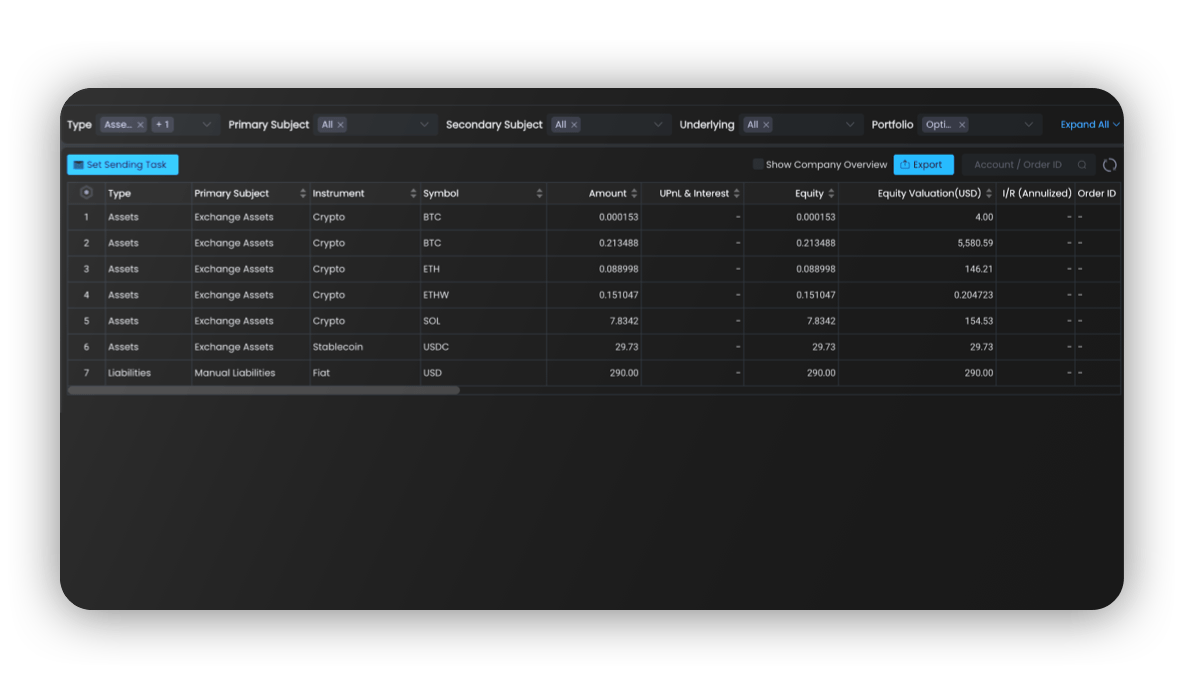
Task: Enable the Show Company Overview checkbox
Action: pos(758,165)
